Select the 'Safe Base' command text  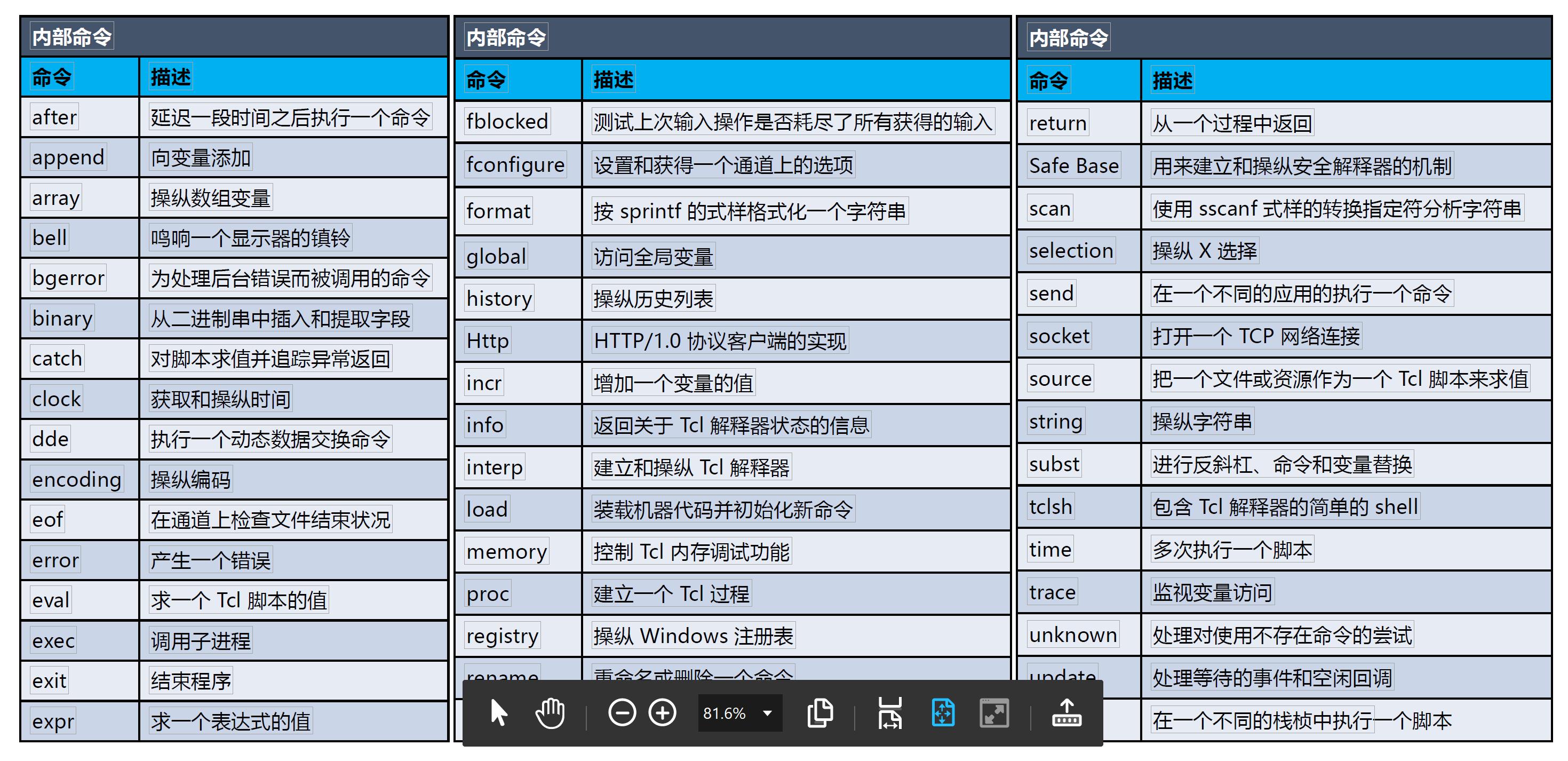pos(1074,165)
